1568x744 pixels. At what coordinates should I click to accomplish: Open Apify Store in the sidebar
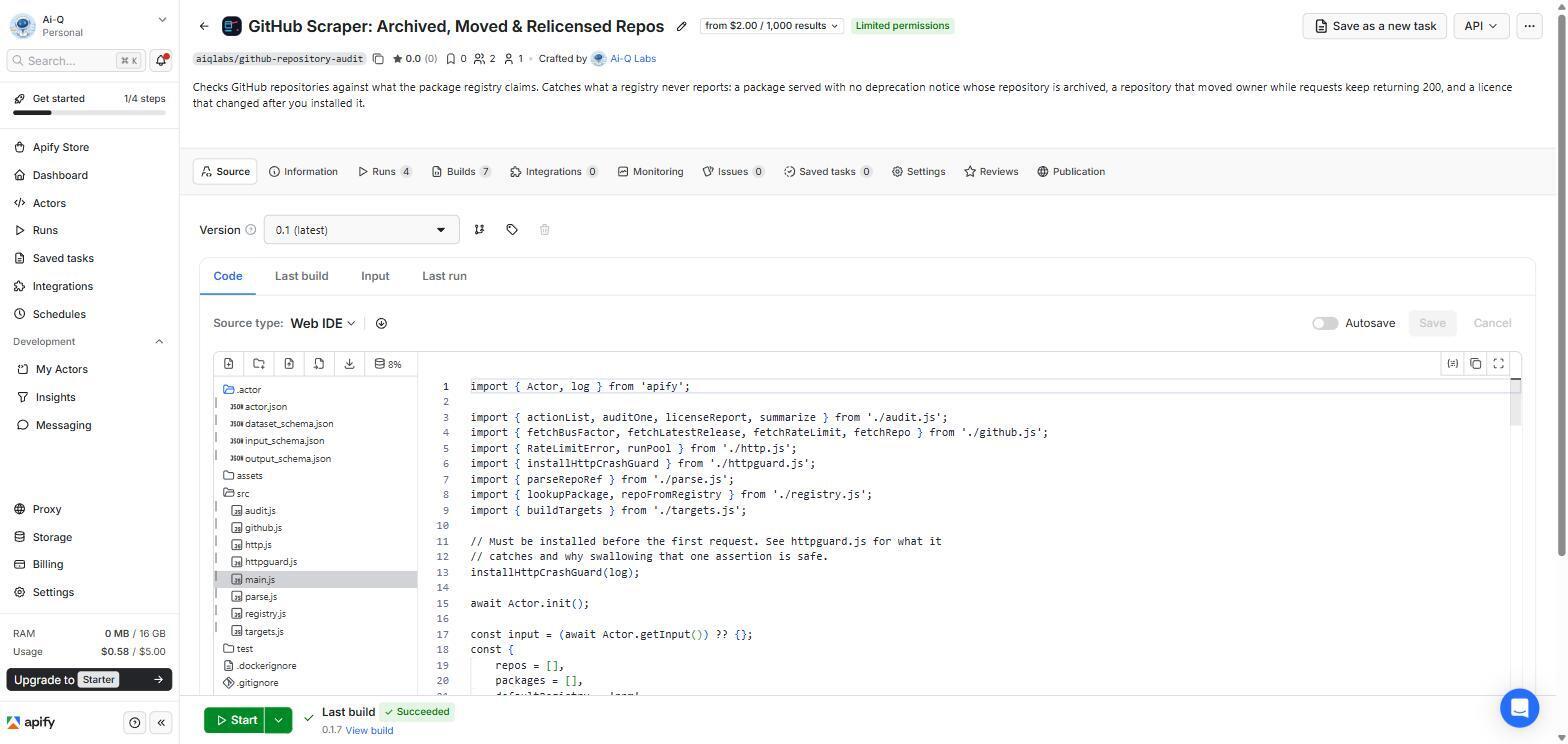coord(61,147)
